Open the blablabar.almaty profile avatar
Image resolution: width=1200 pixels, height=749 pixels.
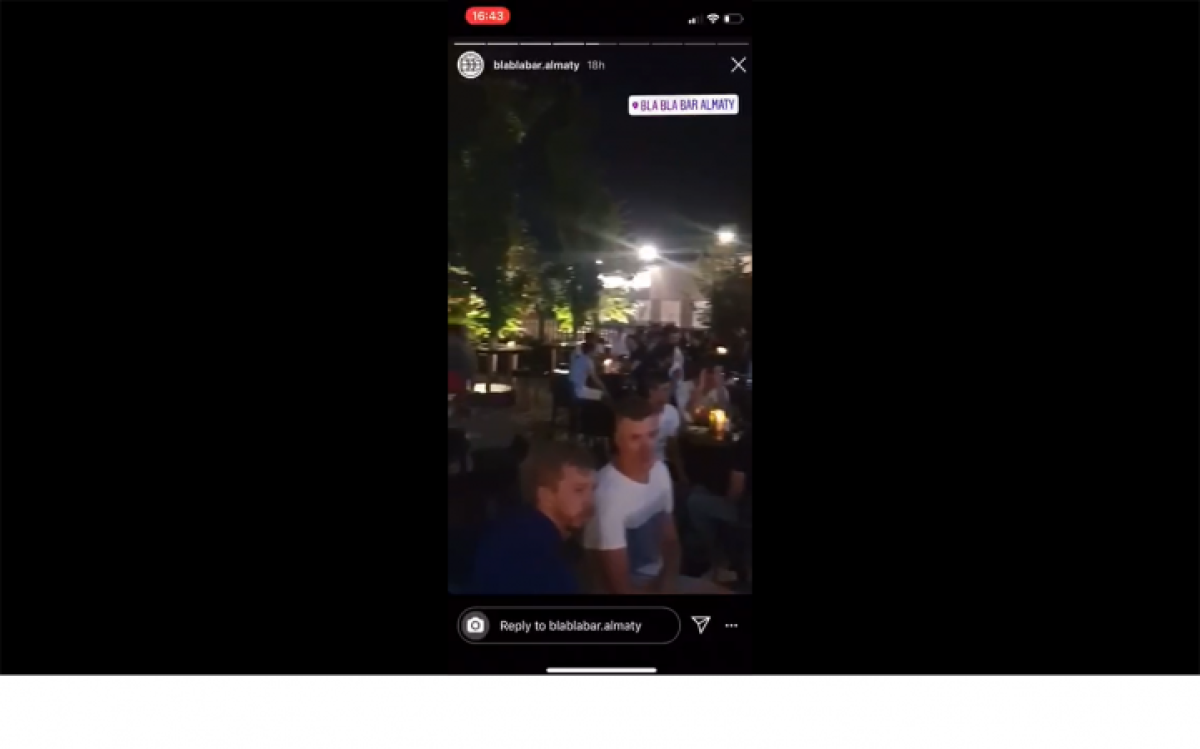click(470, 65)
